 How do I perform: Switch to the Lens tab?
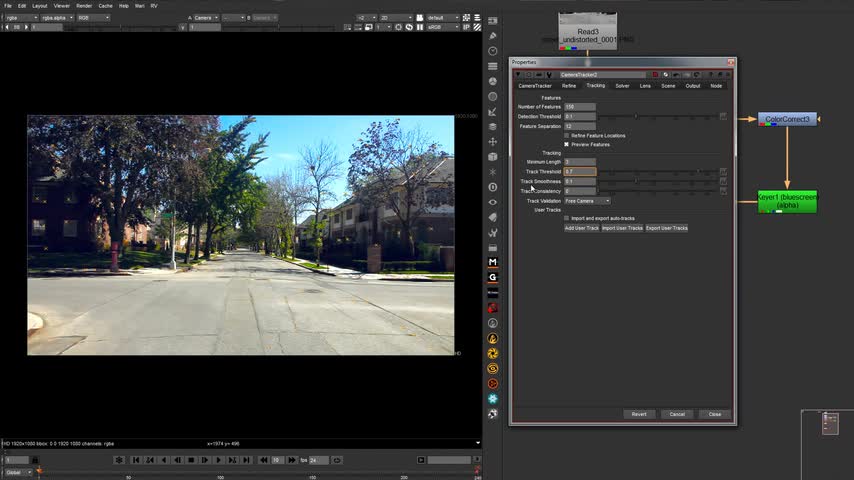(645, 86)
